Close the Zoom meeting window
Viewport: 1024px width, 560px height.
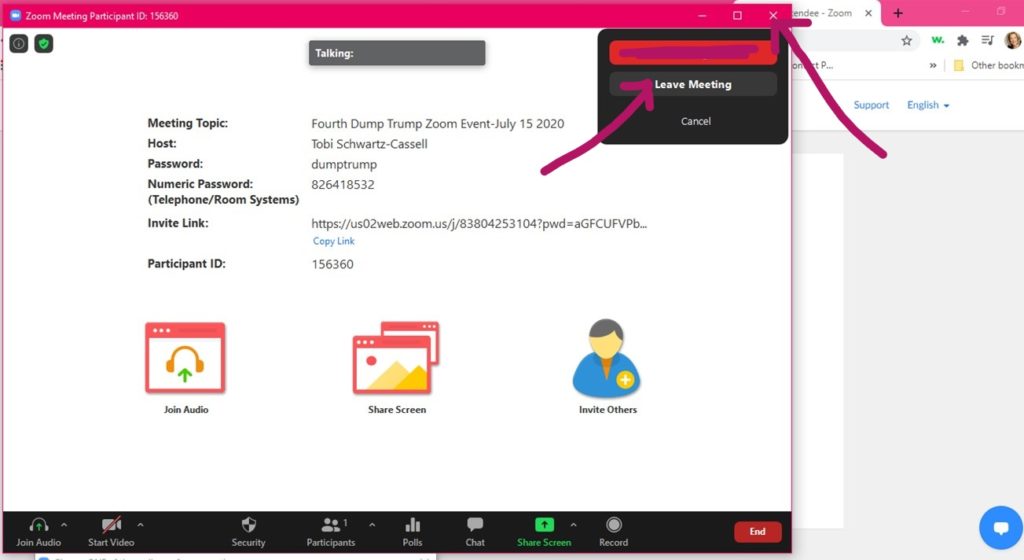click(x=773, y=16)
